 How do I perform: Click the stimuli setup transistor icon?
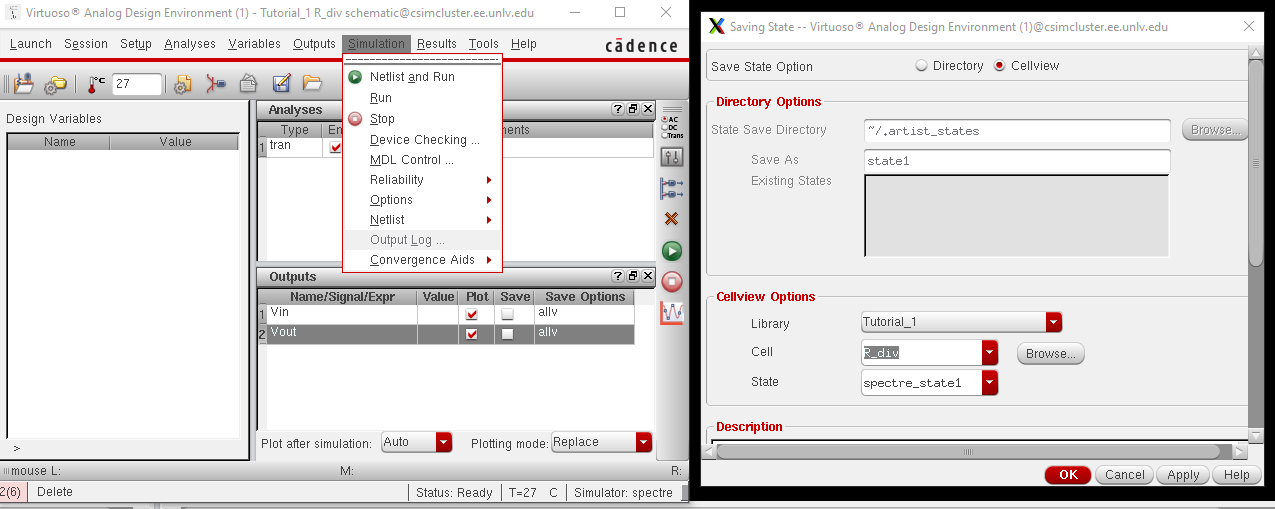pyautogui.click(x=215, y=84)
